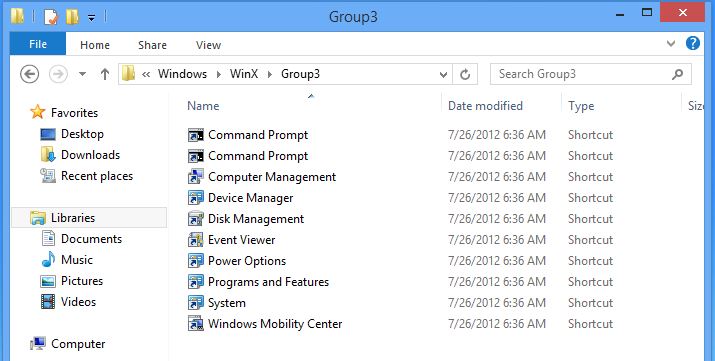Open Downloads in Favorites
Image resolution: width=715 pixels, height=361 pixels.
(x=90, y=155)
